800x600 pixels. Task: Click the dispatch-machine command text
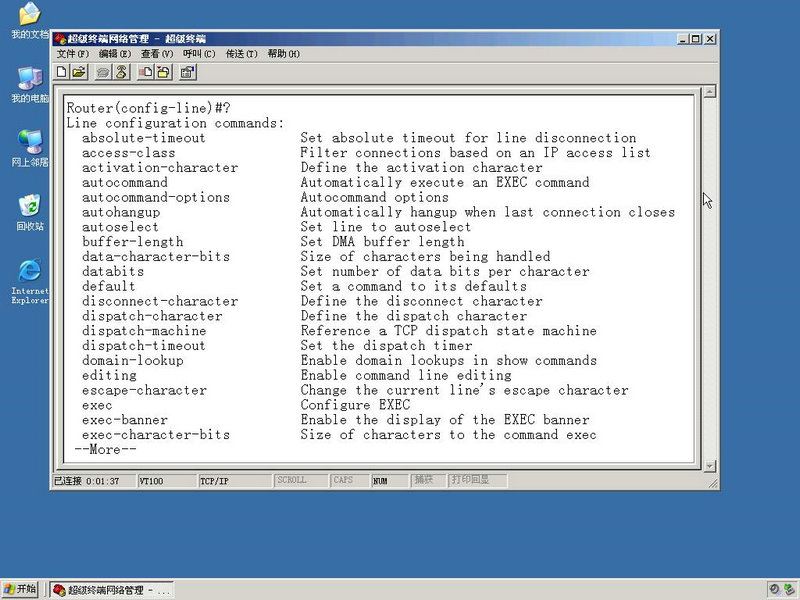click(144, 331)
